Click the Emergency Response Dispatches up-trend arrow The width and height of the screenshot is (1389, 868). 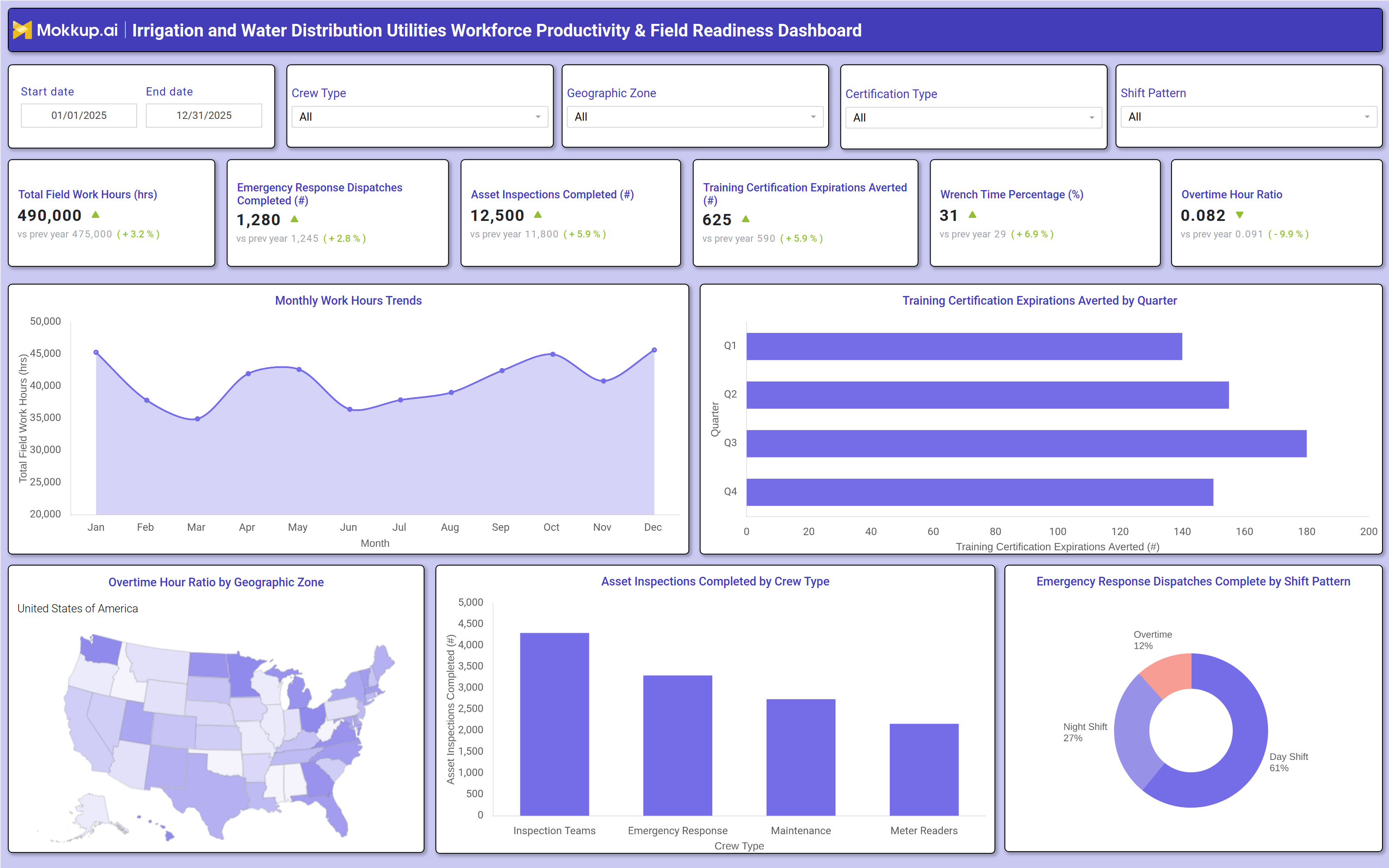pos(294,219)
